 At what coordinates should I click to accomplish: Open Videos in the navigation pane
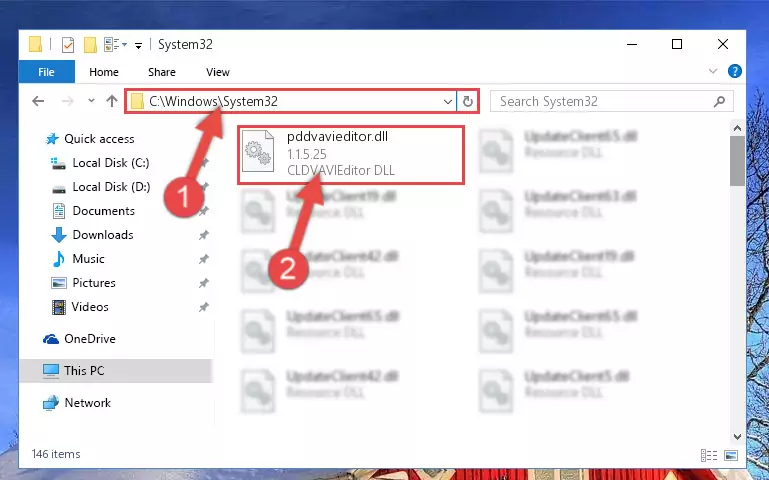[x=90, y=307]
